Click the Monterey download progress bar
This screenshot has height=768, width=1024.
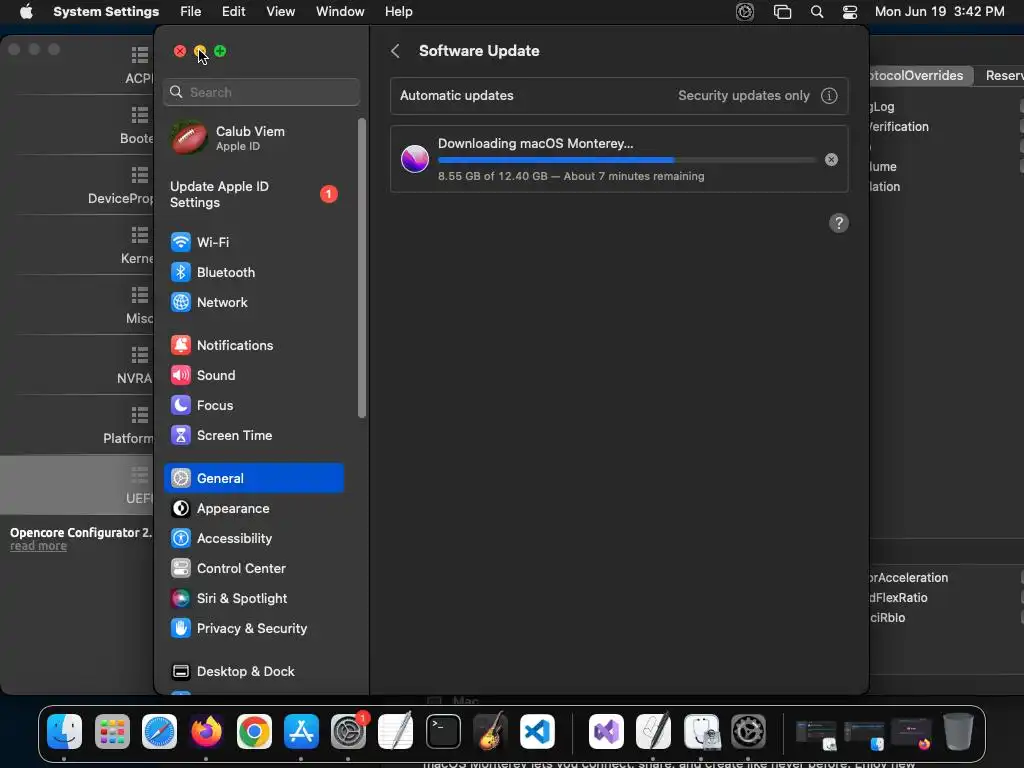(x=626, y=160)
